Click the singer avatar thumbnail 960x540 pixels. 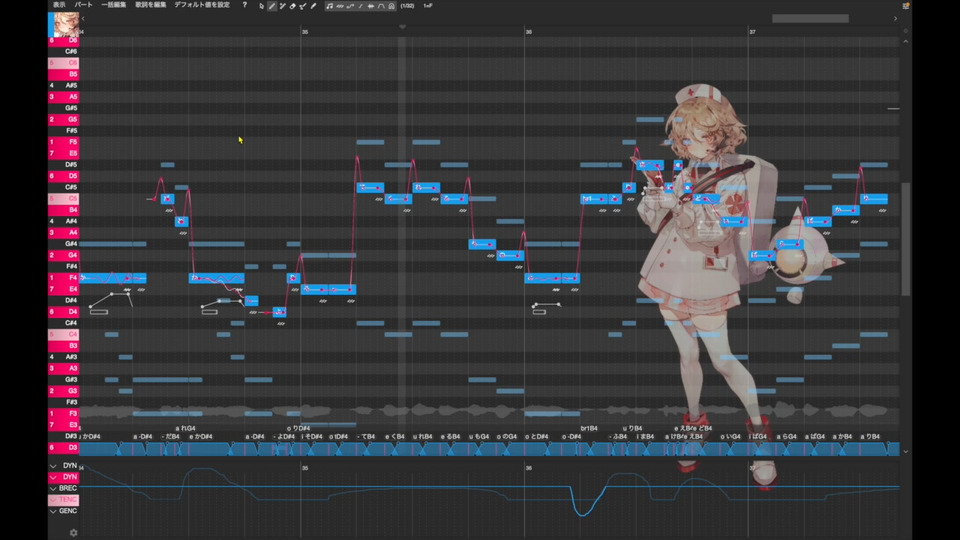point(66,24)
